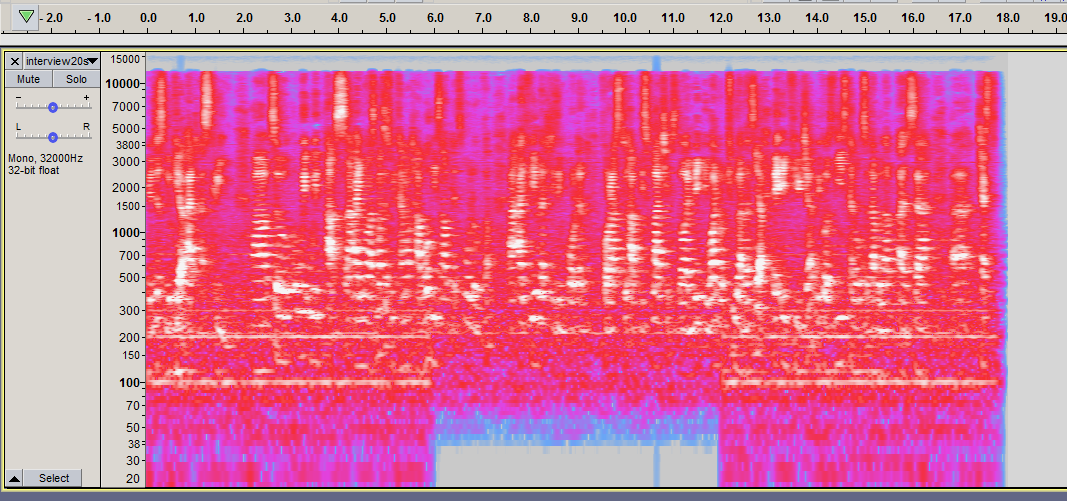Collapse the track using the up-arrow button
Screen dimensions: 1067x501
point(15,478)
